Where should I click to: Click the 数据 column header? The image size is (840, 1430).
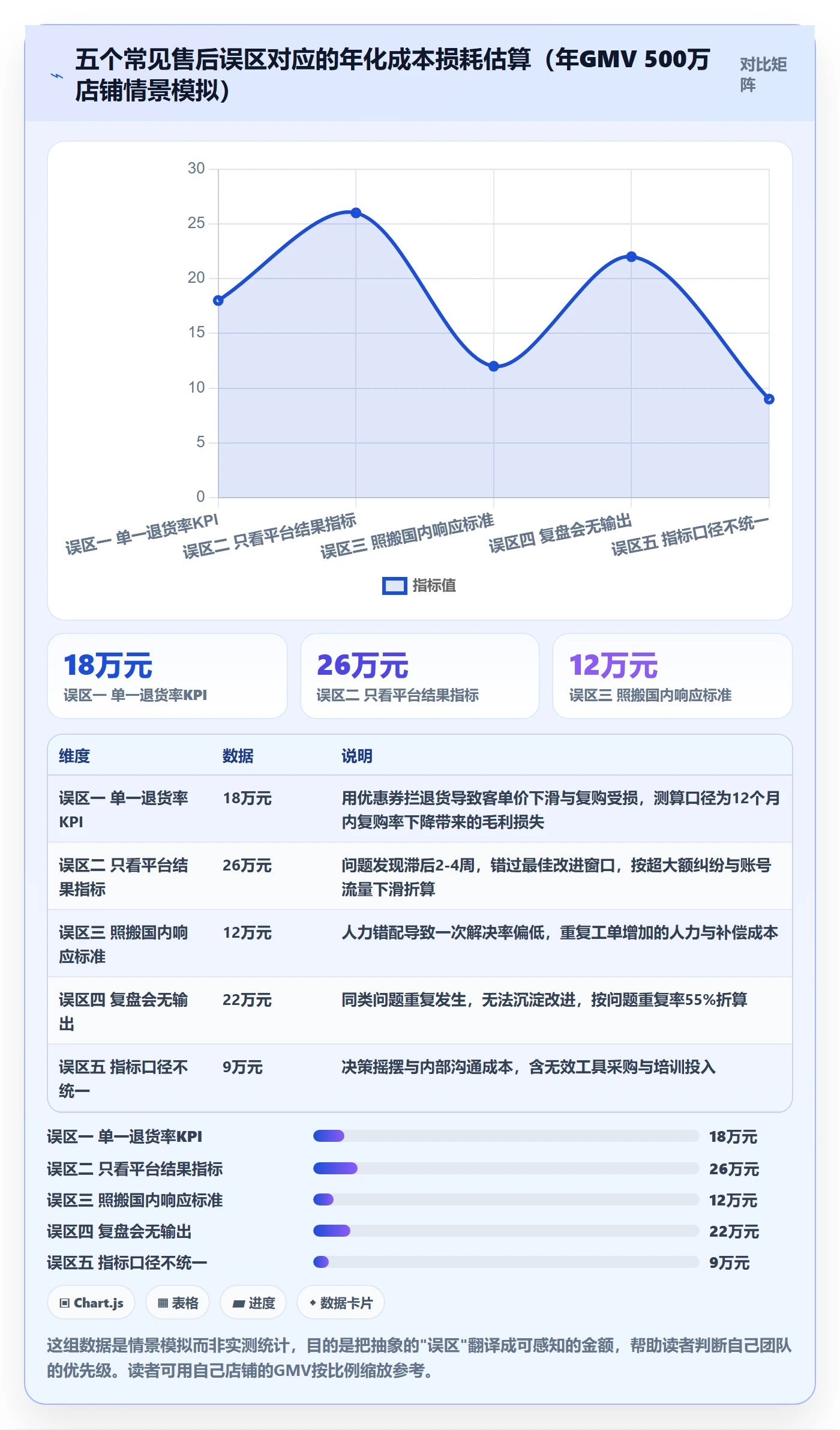(x=238, y=756)
